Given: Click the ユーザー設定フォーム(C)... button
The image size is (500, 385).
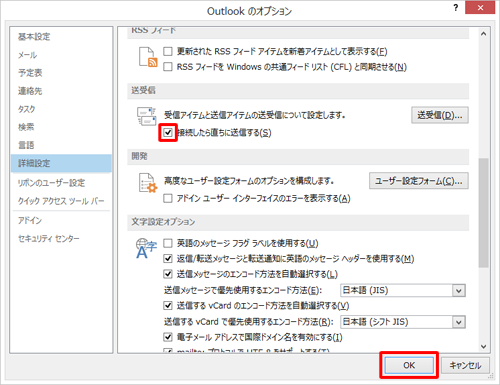Looking at the screenshot, I should [419, 181].
